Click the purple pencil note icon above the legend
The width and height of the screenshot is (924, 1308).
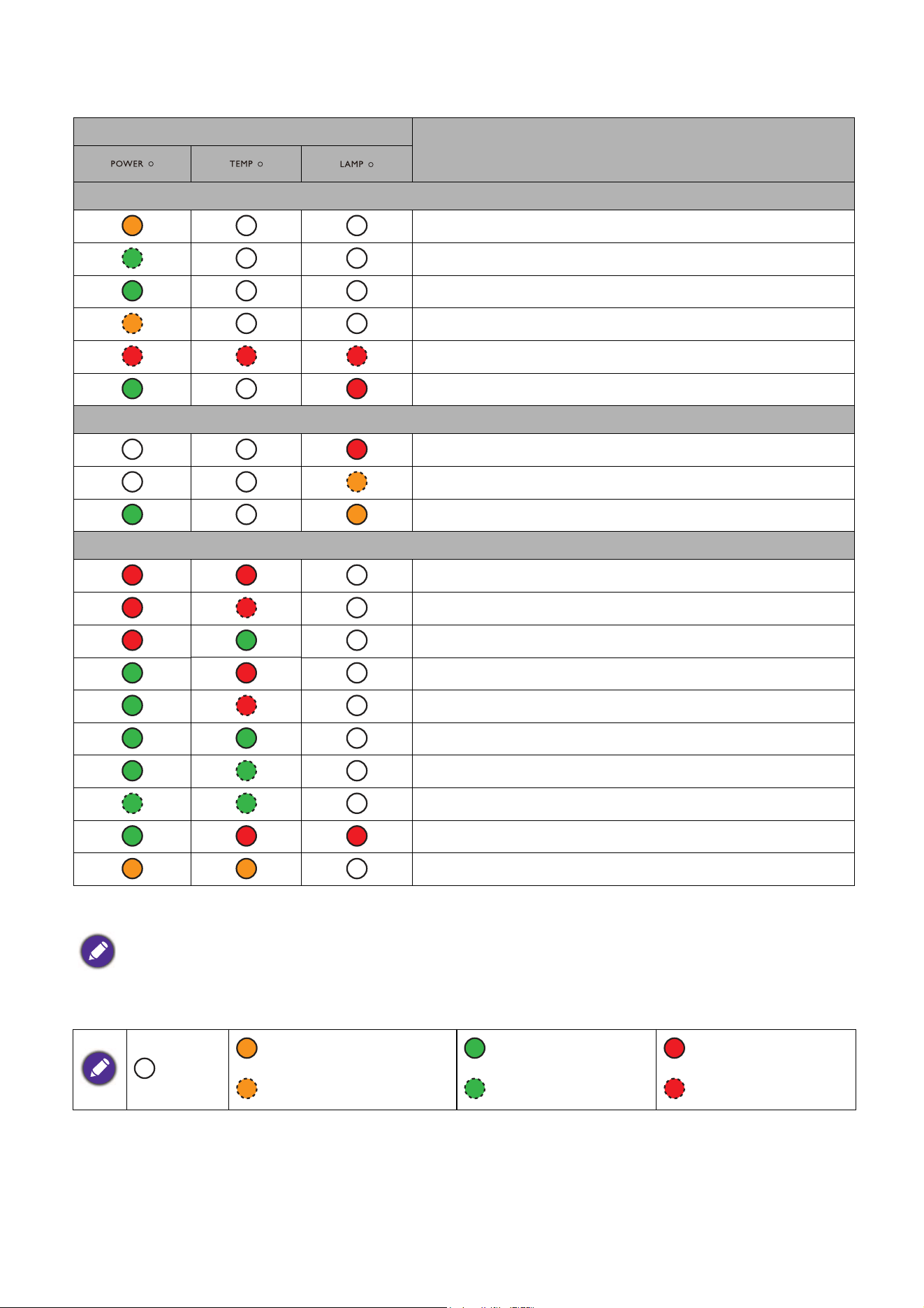pyautogui.click(x=98, y=951)
